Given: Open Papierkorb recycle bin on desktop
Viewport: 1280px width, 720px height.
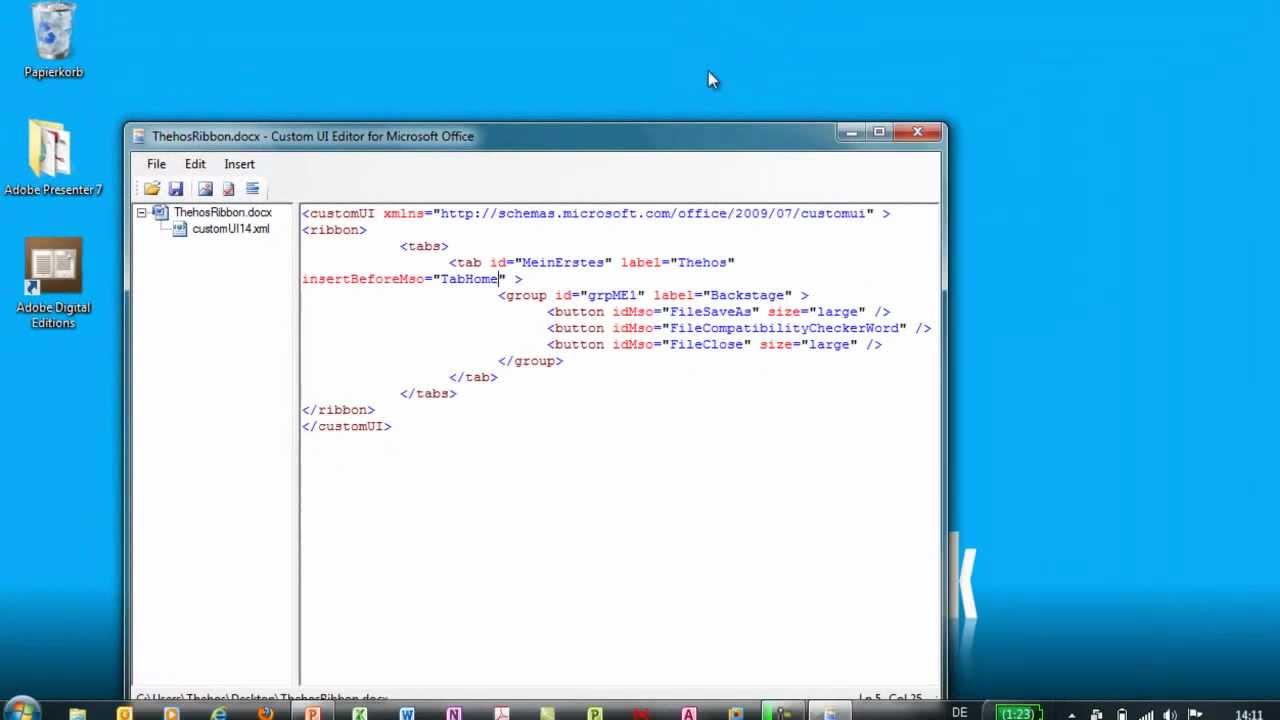Looking at the screenshot, I should pyautogui.click(x=54, y=40).
